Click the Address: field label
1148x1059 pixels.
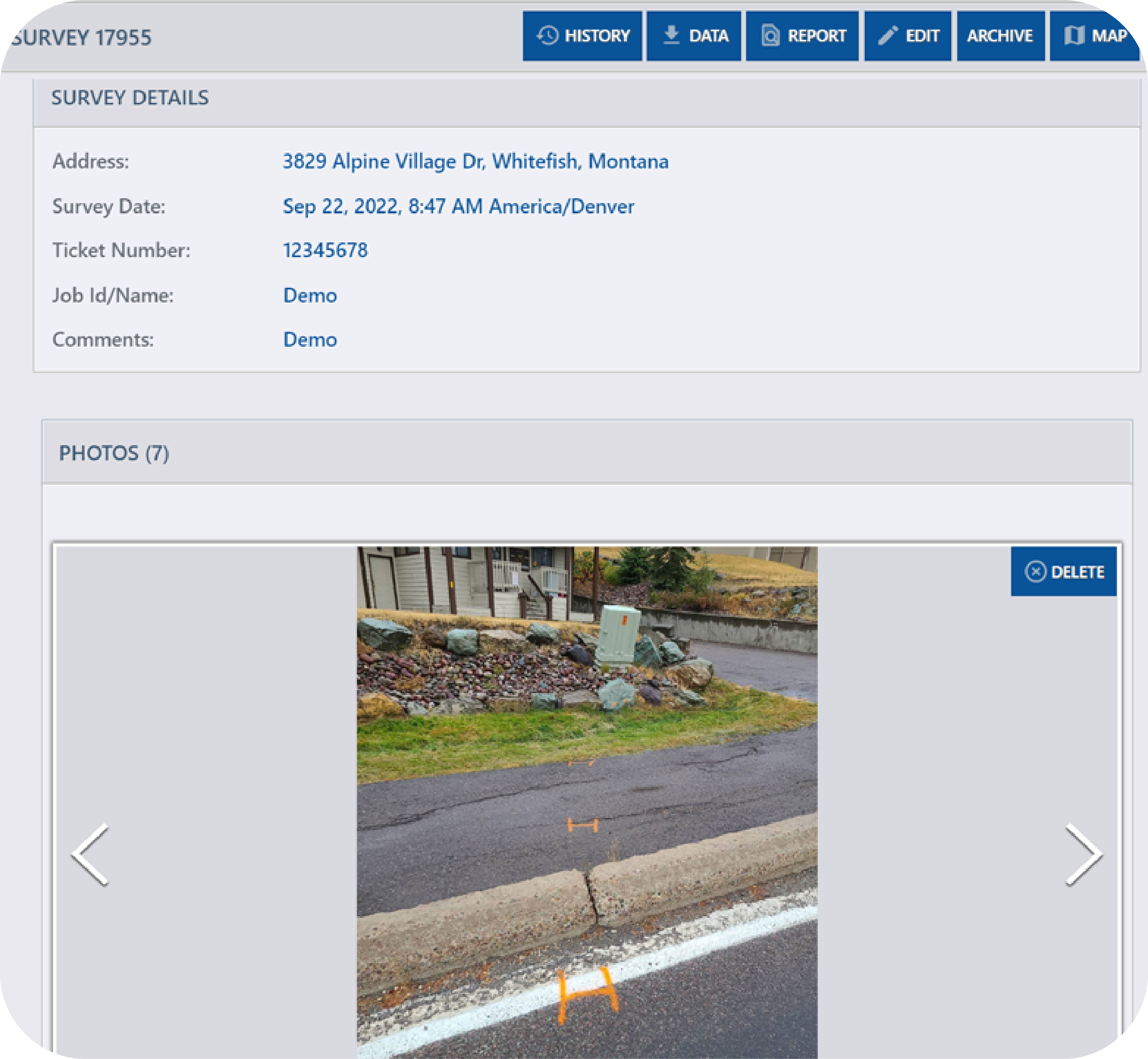(x=91, y=161)
